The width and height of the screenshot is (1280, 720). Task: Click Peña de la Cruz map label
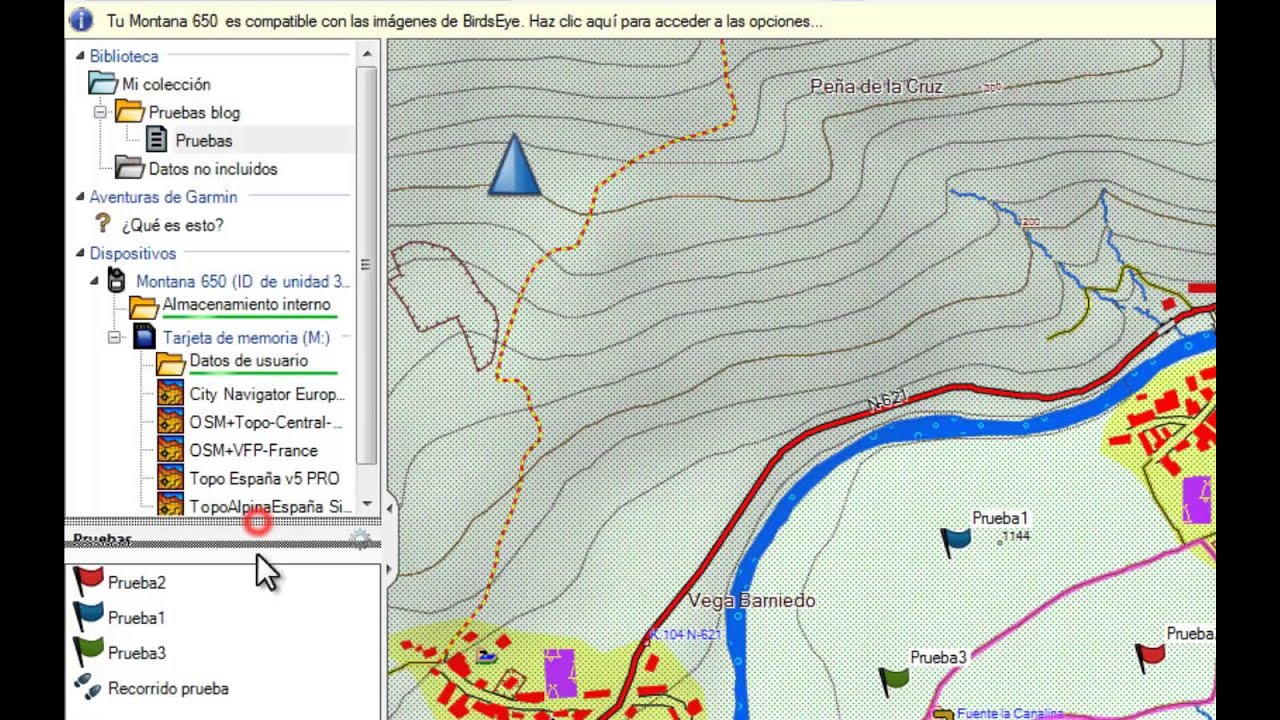[x=876, y=87]
